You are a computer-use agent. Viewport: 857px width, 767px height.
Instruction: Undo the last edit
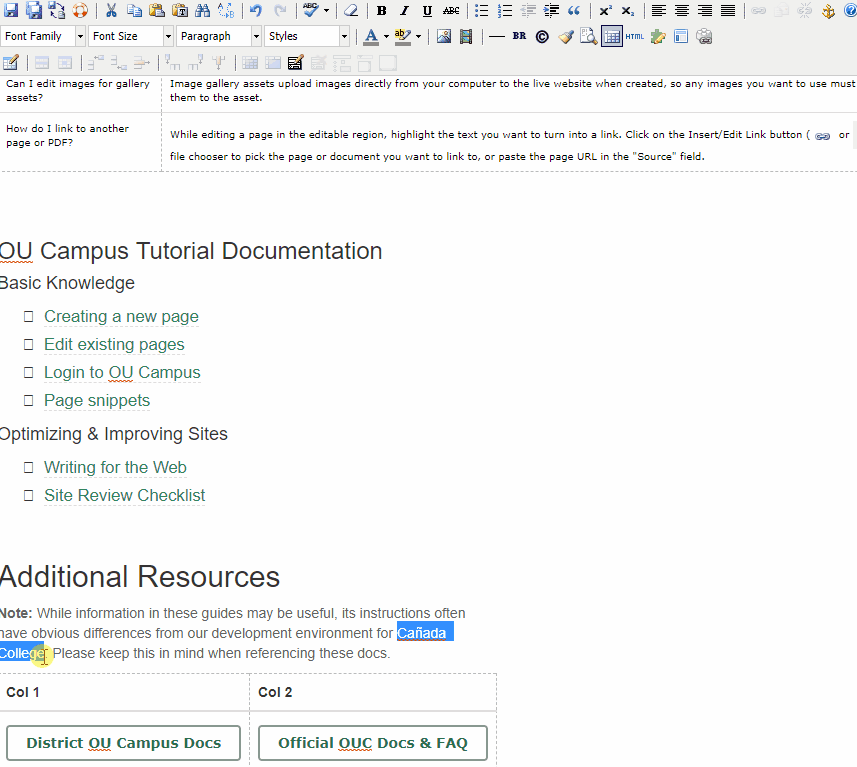pyautogui.click(x=256, y=10)
